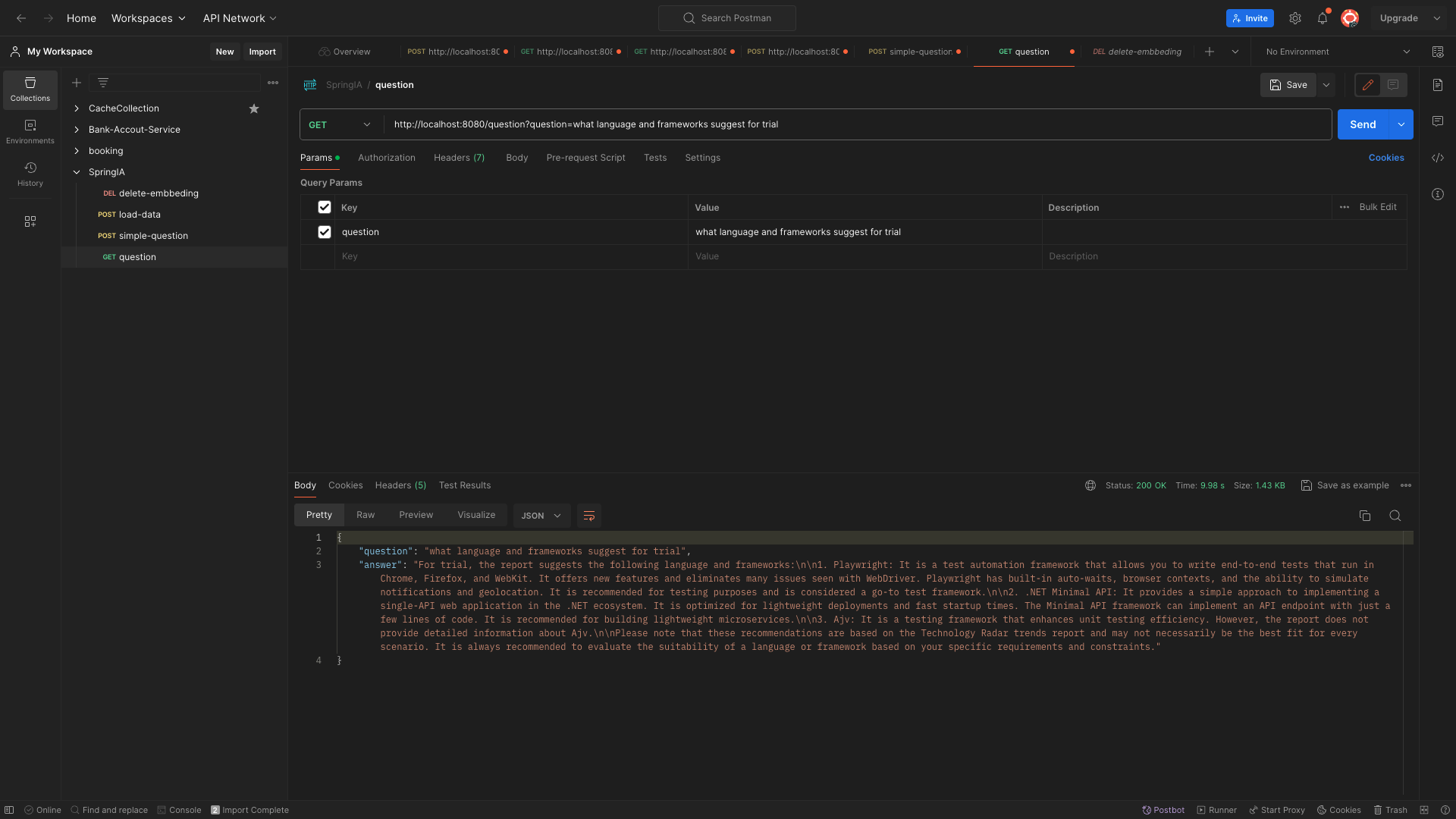Toggle the select-all params header checkbox
This screenshot has width=1456, height=819.
point(325,207)
